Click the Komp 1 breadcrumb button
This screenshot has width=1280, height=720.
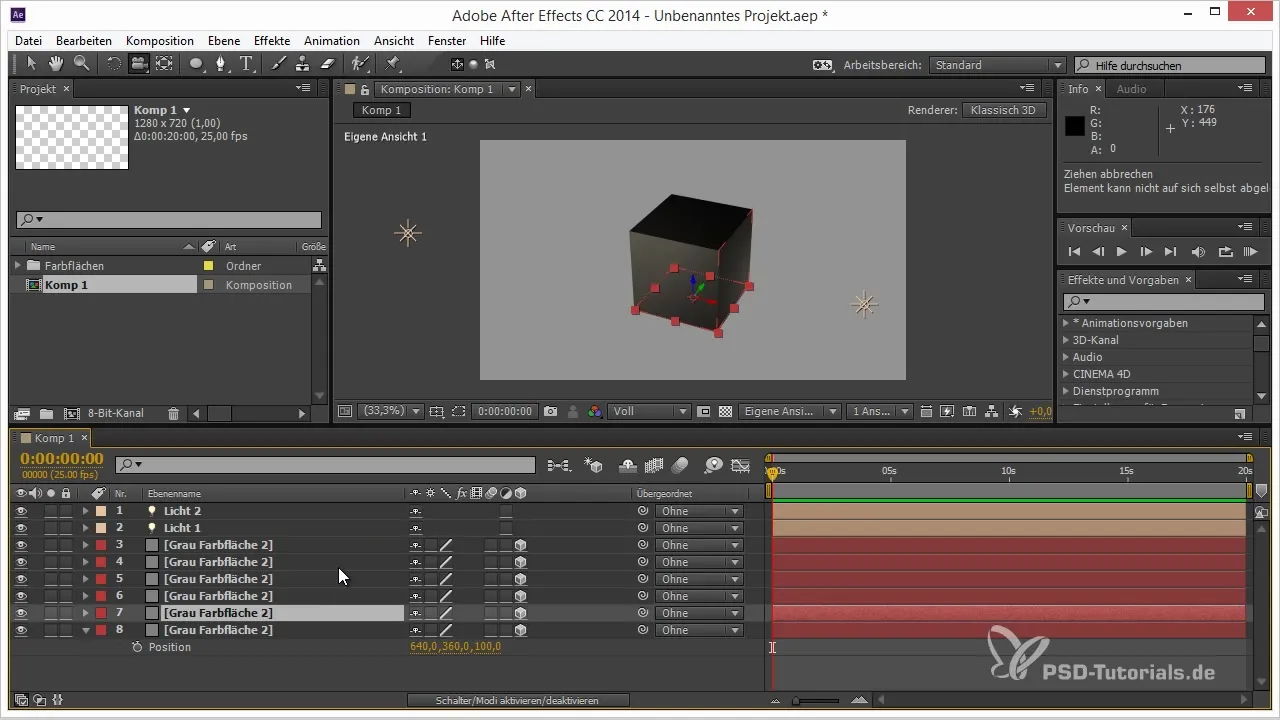click(381, 110)
